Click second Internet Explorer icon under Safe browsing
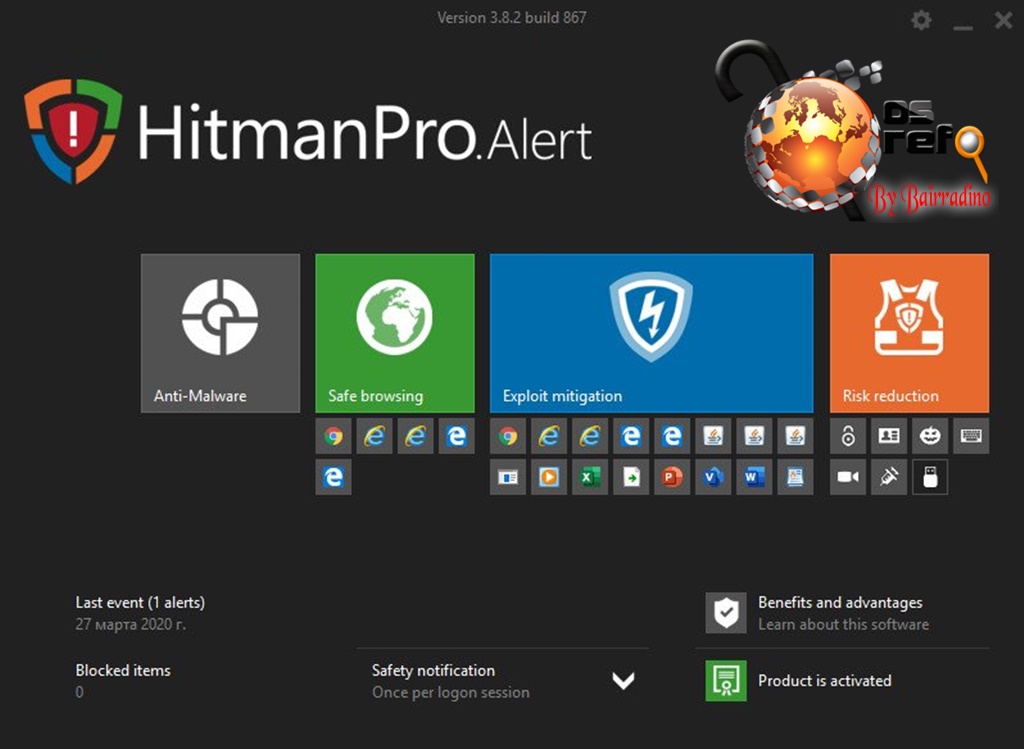Image resolution: width=1024 pixels, height=749 pixels. [x=415, y=436]
